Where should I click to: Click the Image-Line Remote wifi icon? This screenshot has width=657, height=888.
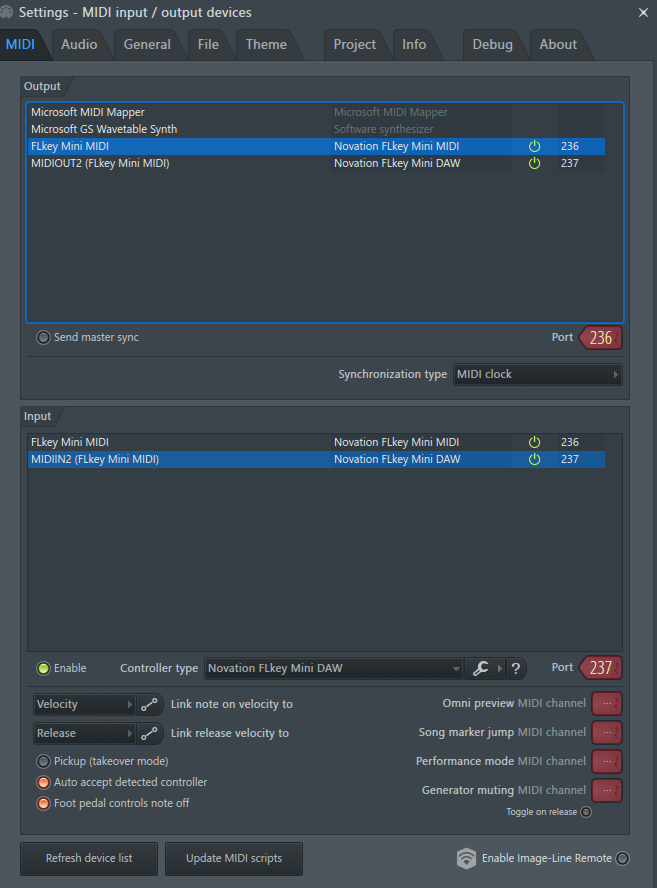[x=466, y=858]
